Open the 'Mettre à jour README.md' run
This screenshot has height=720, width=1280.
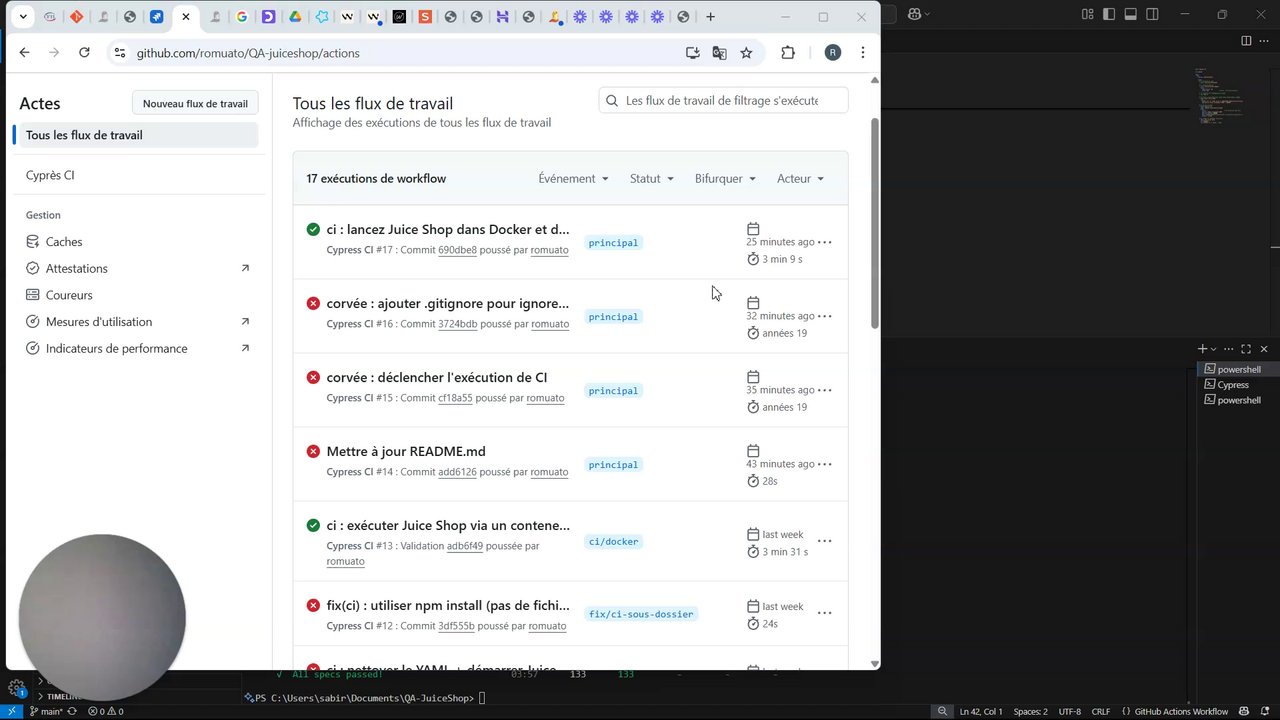(x=406, y=451)
